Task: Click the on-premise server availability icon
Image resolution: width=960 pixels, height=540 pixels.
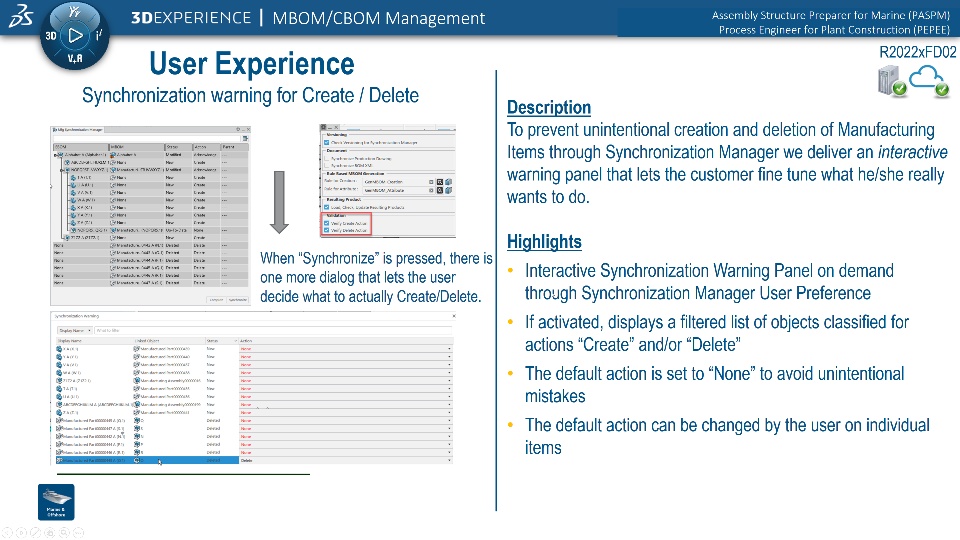Action: [x=891, y=81]
